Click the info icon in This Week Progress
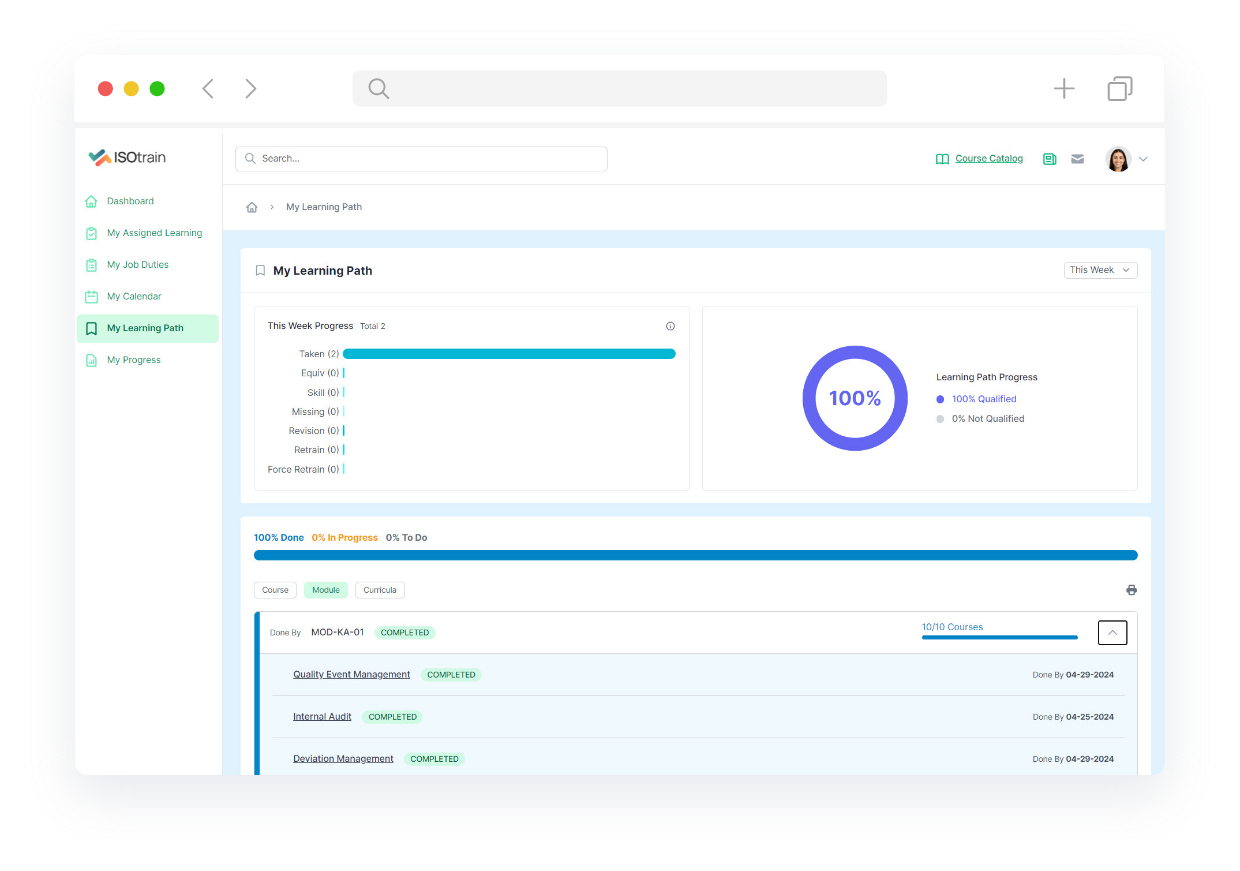This screenshot has height=871, width=1240. (670, 326)
